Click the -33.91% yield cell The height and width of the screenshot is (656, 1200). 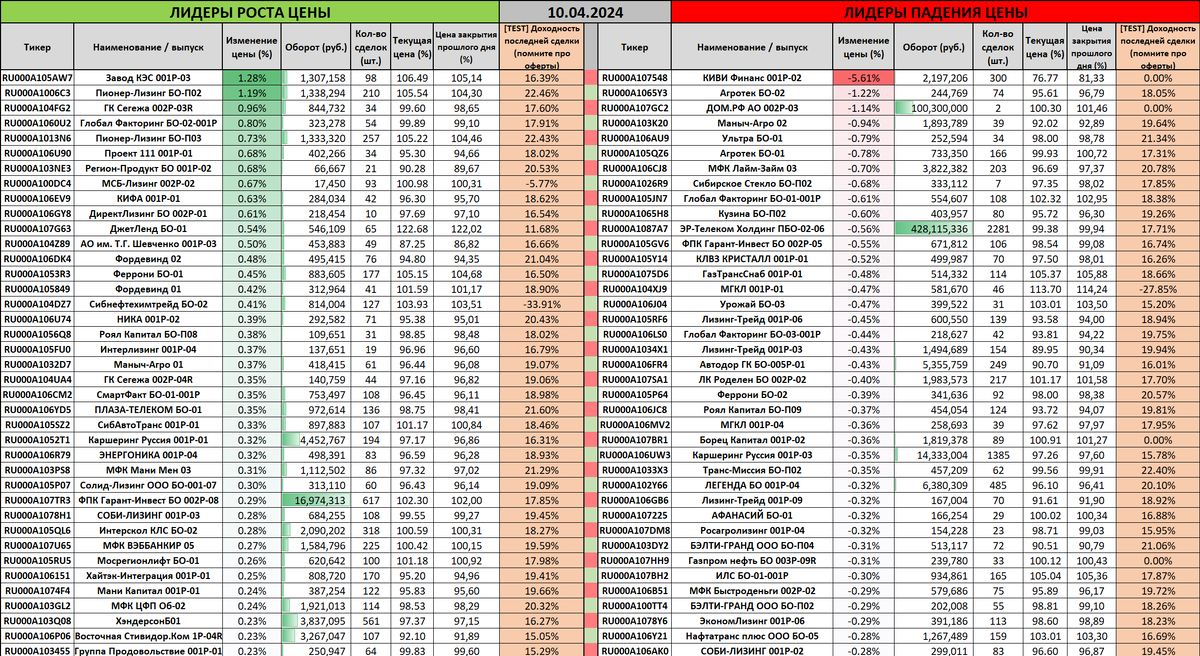[x=540, y=303]
